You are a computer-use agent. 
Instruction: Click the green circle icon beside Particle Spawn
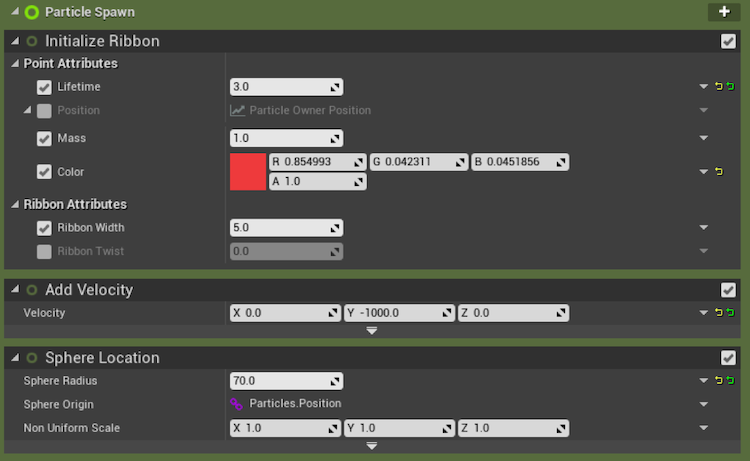click(32, 12)
